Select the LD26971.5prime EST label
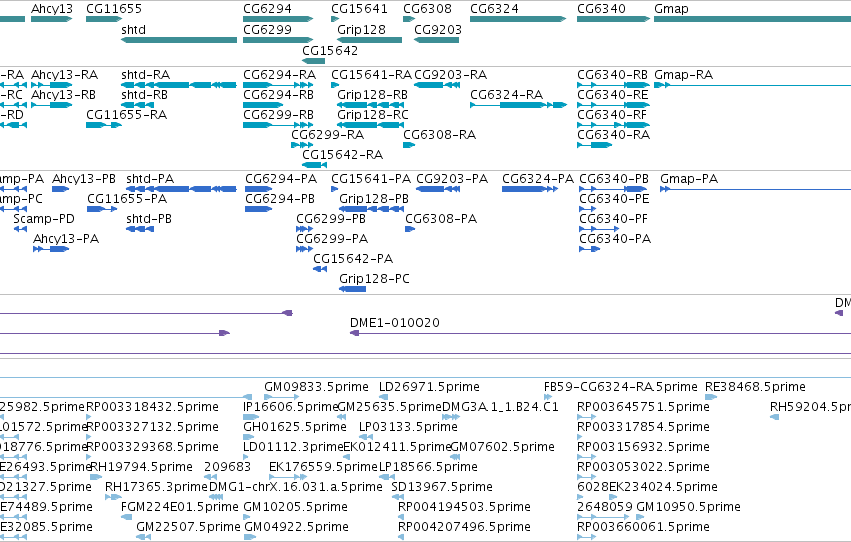This screenshot has height=542, width=851. coord(429,387)
